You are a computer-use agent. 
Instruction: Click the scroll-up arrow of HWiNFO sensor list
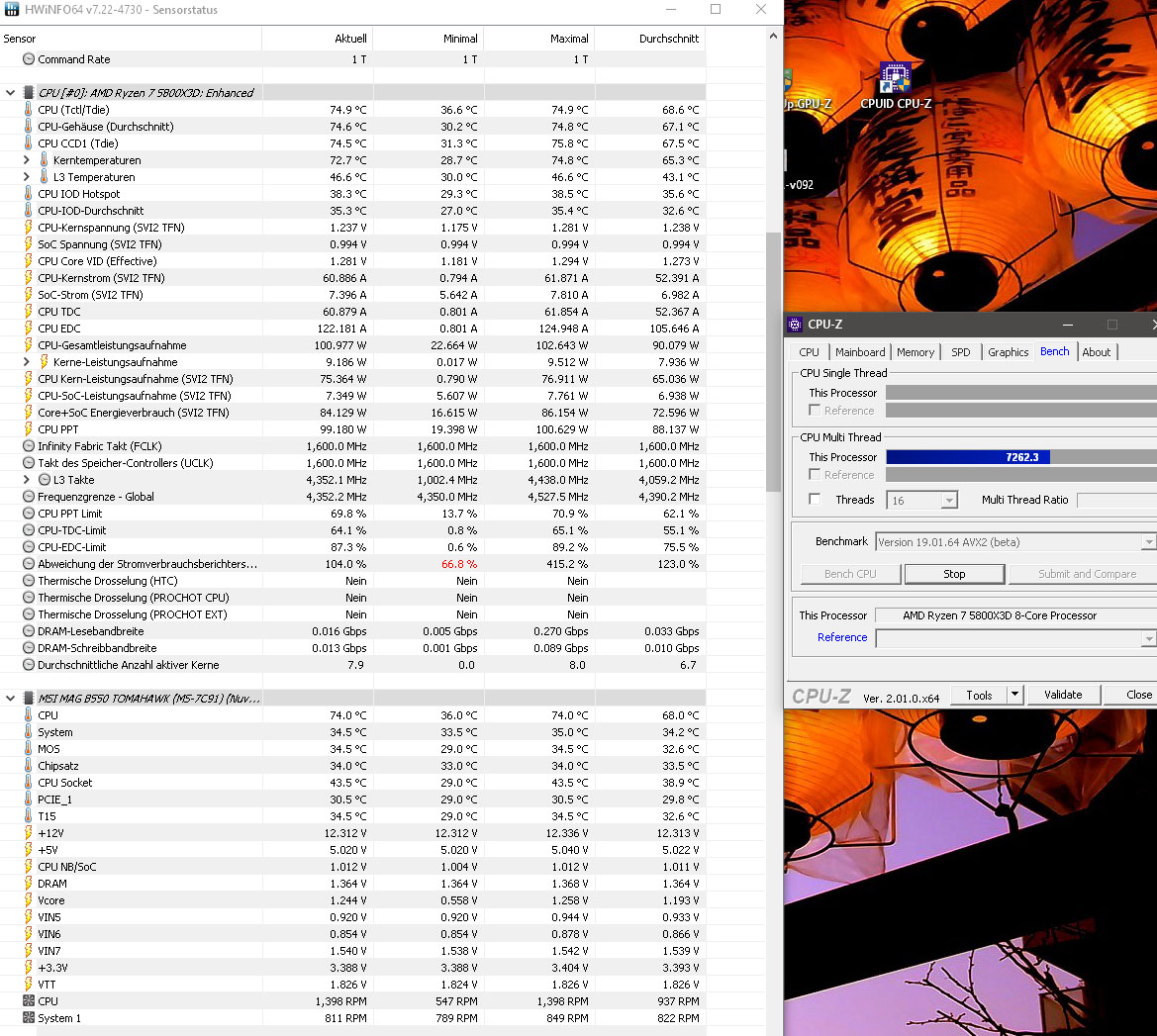(x=773, y=37)
